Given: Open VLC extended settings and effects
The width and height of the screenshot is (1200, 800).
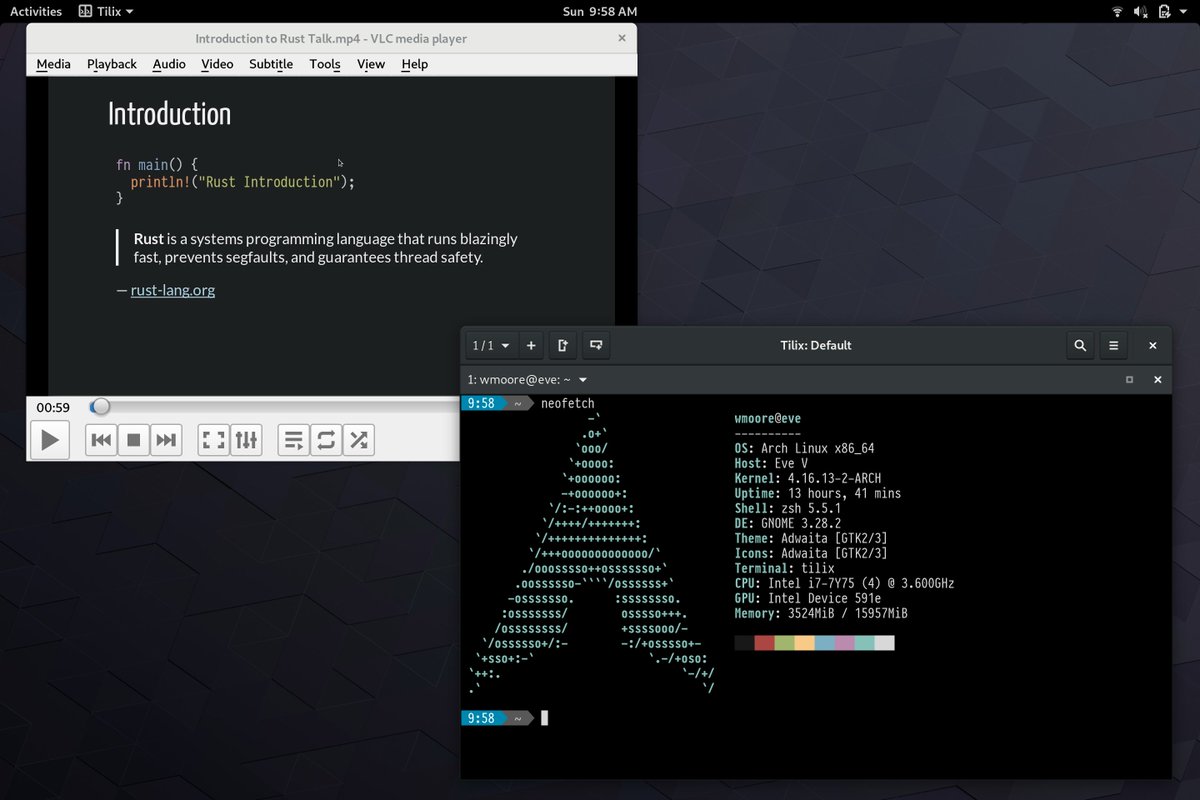Looking at the screenshot, I should point(246,439).
